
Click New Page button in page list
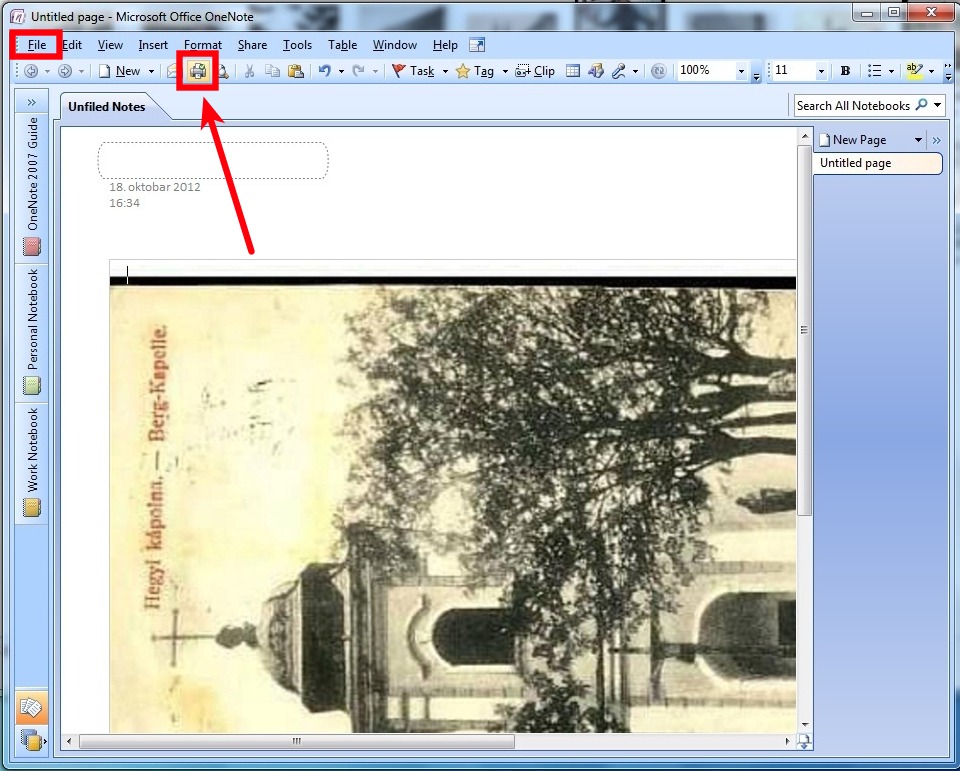852,140
